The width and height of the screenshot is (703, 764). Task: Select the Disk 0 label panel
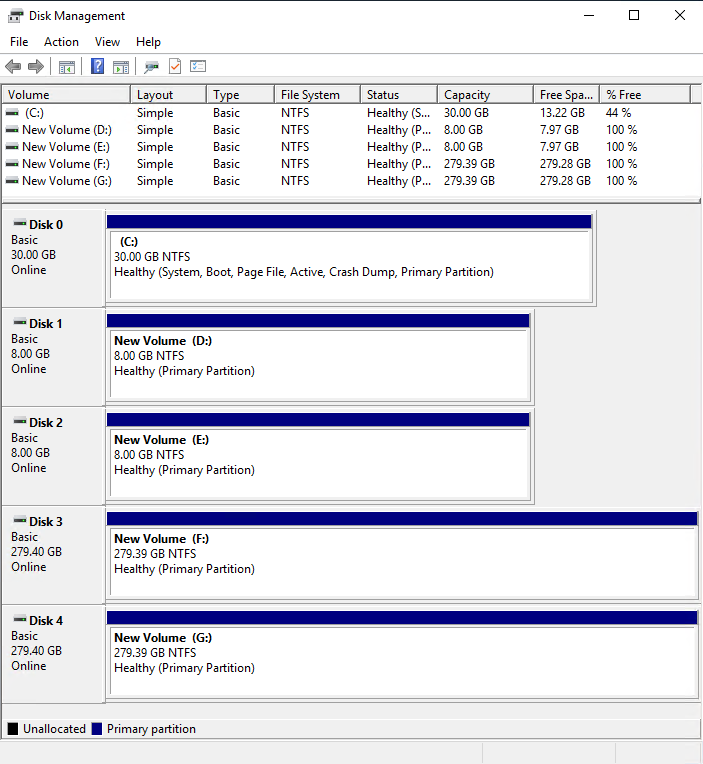[53, 257]
